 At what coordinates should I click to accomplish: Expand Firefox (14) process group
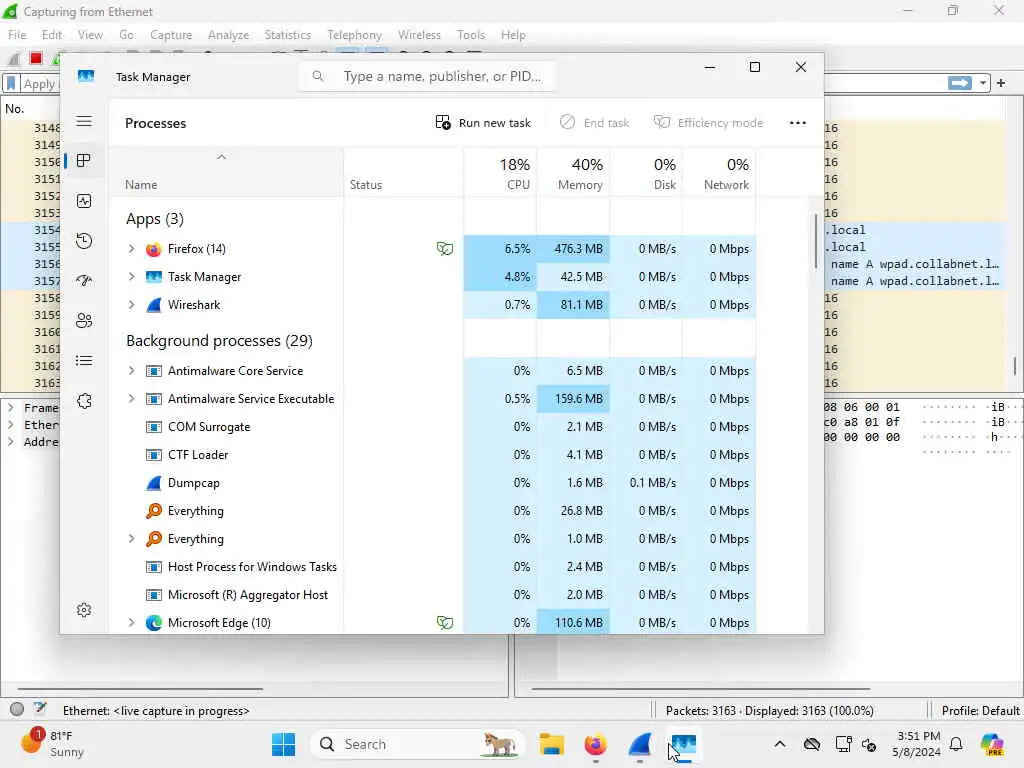131,249
